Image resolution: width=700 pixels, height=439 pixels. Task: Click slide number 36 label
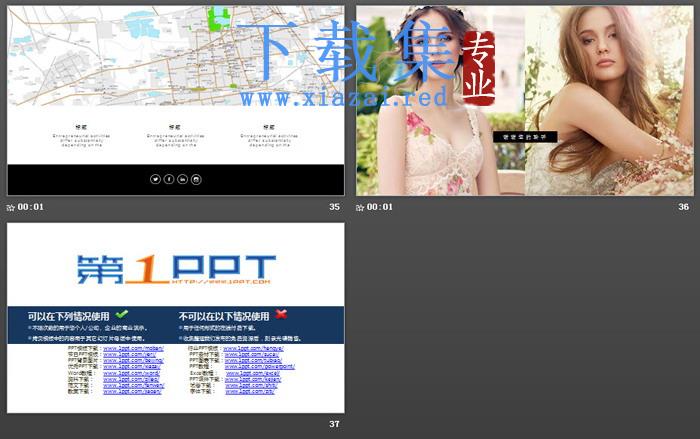tap(683, 207)
